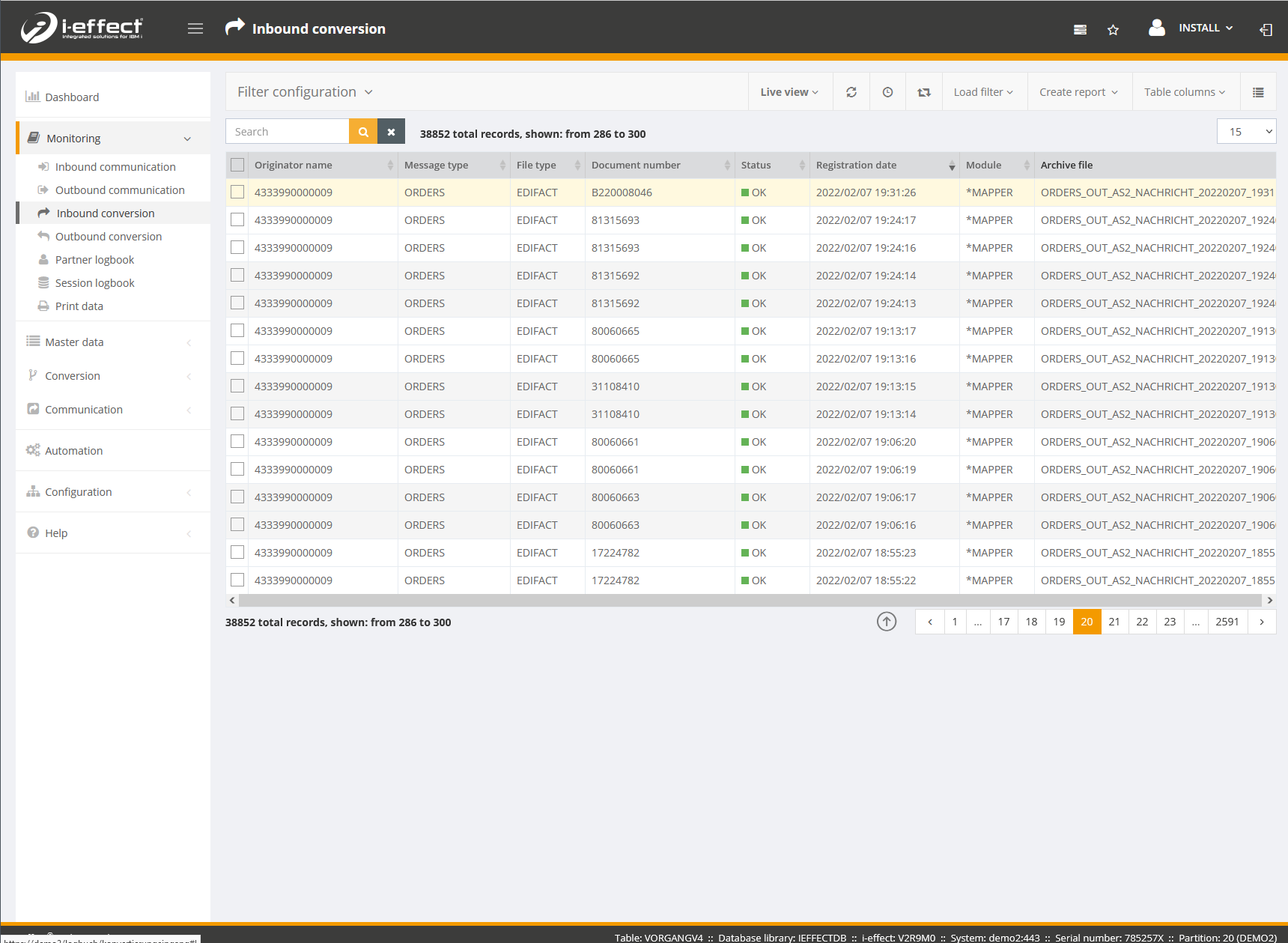This screenshot has width=1288, height=943.
Task: Open the Table columns dropdown
Action: pos(1184,92)
